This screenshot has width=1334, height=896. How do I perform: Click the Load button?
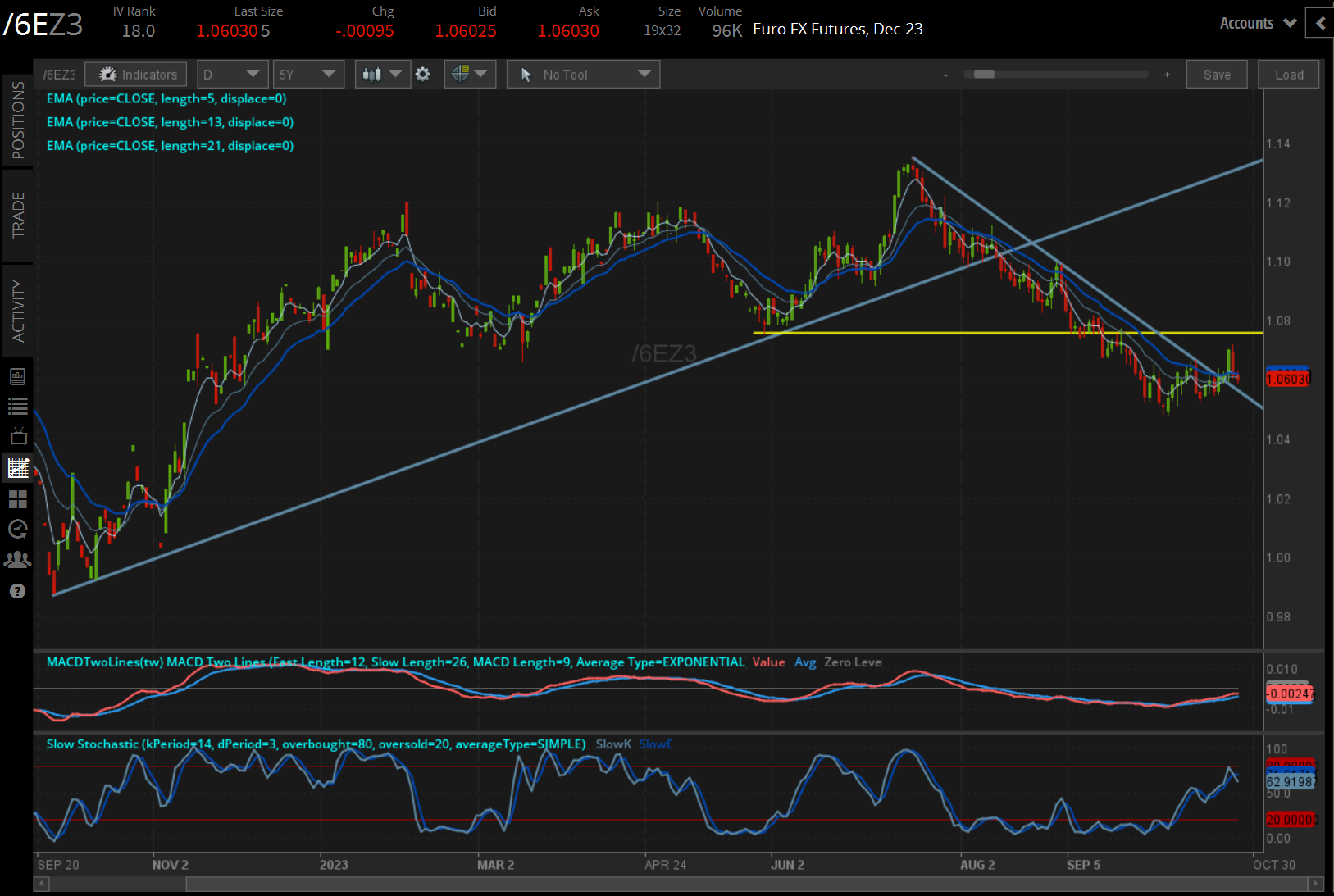coord(1288,75)
